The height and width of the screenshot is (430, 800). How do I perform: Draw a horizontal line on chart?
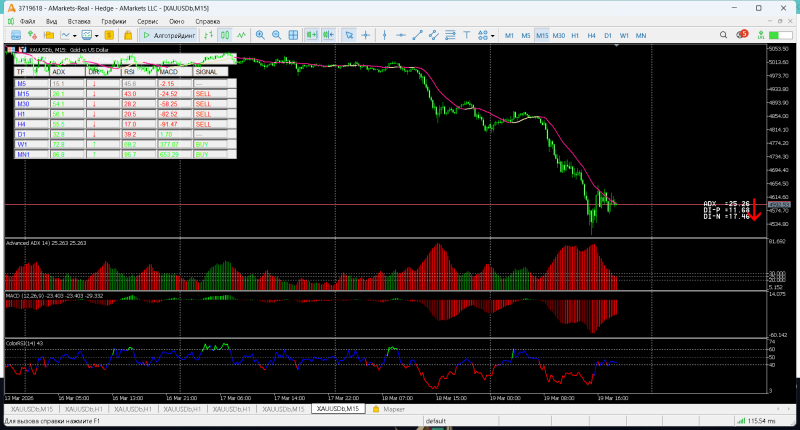(401, 35)
